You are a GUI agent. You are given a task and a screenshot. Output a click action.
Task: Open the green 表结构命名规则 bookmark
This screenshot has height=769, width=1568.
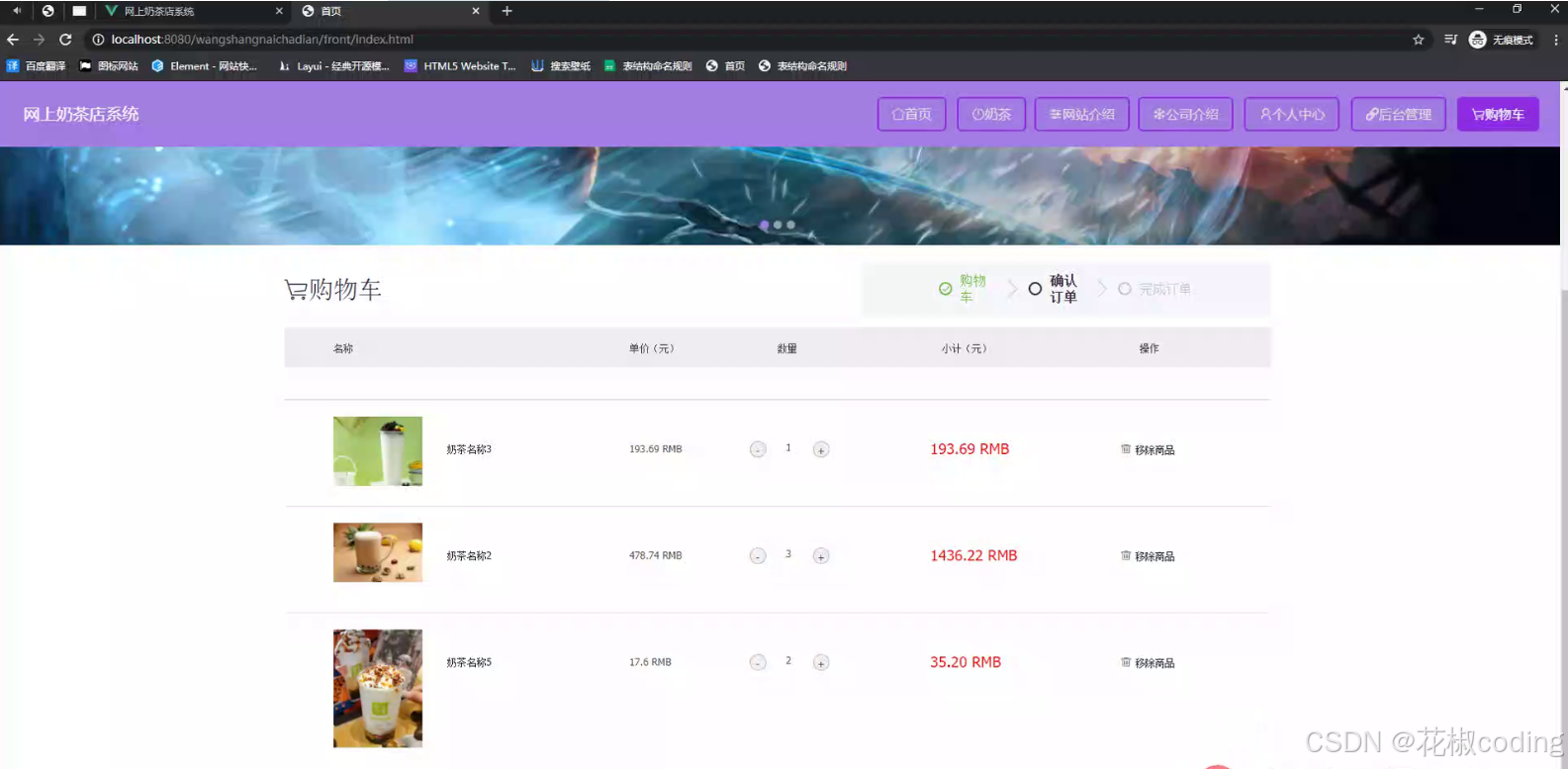[x=648, y=66]
